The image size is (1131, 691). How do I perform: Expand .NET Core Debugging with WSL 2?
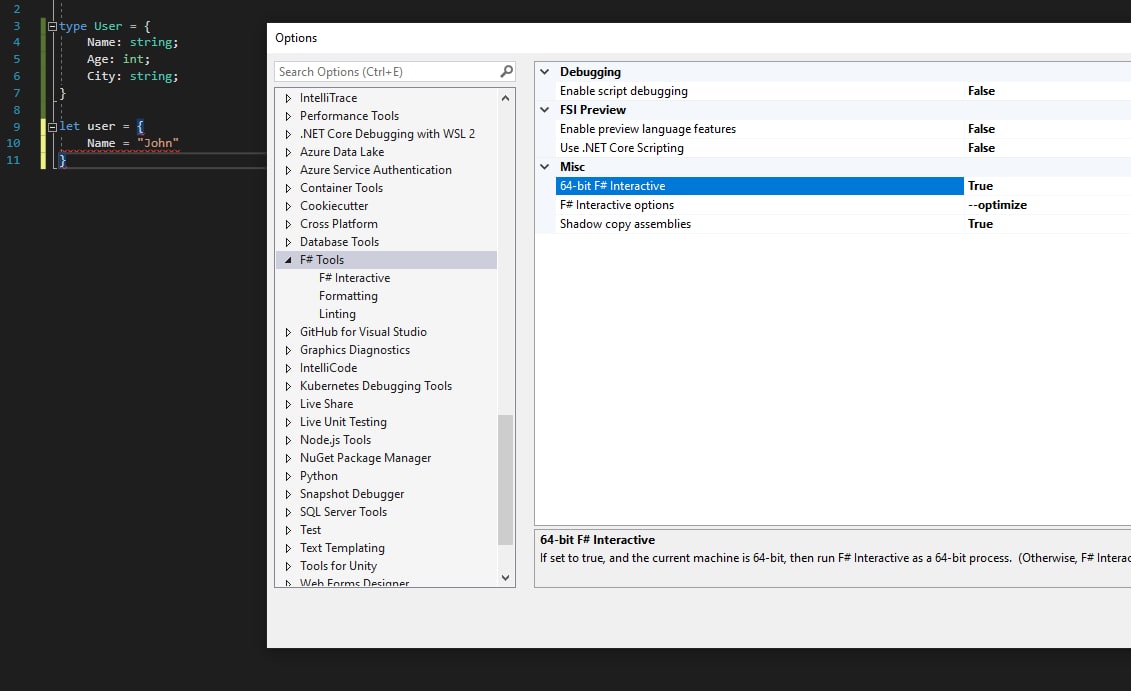289,134
